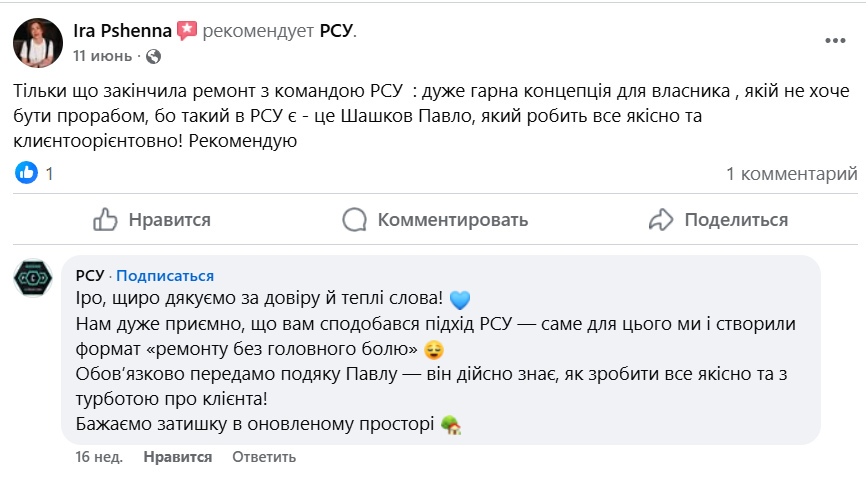Open the РСУ page link in the post header
Screen dimensions: 866x503
pos(336,31)
